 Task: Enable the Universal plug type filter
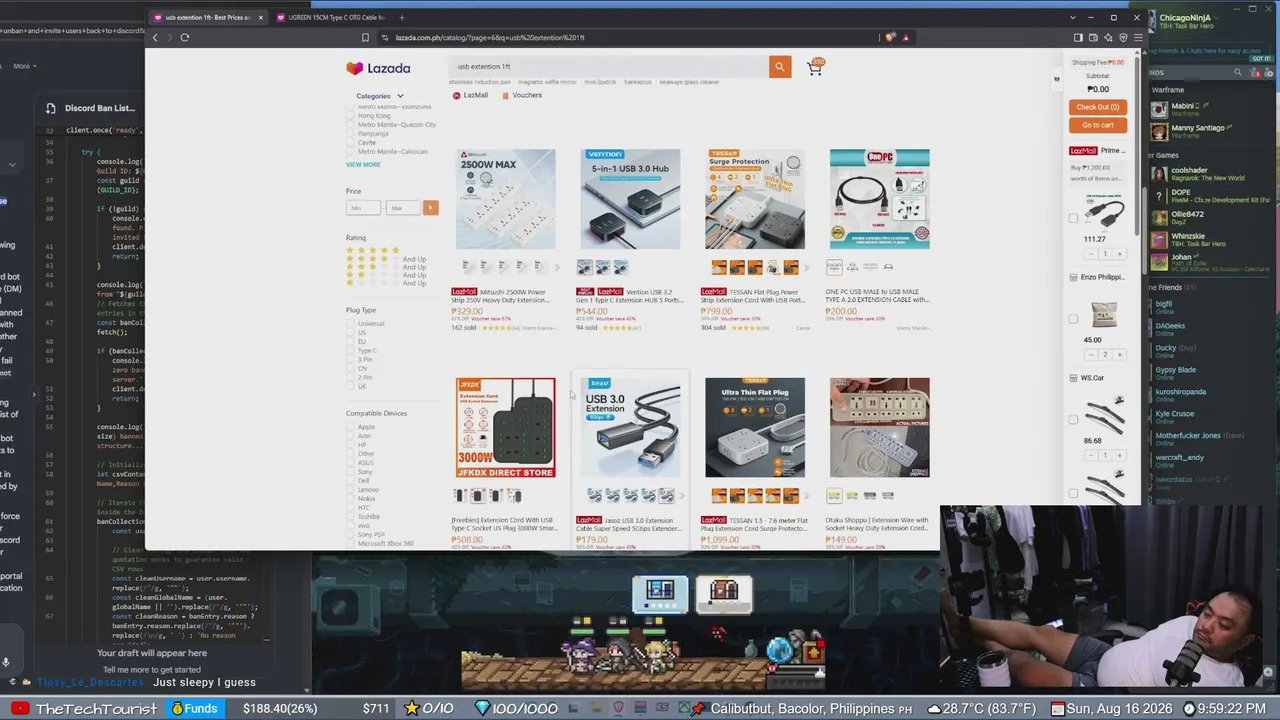(x=352, y=324)
